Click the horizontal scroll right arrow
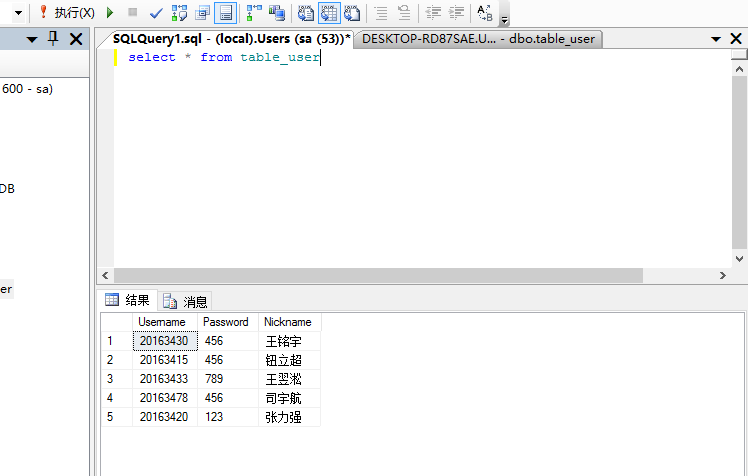 tap(723, 275)
